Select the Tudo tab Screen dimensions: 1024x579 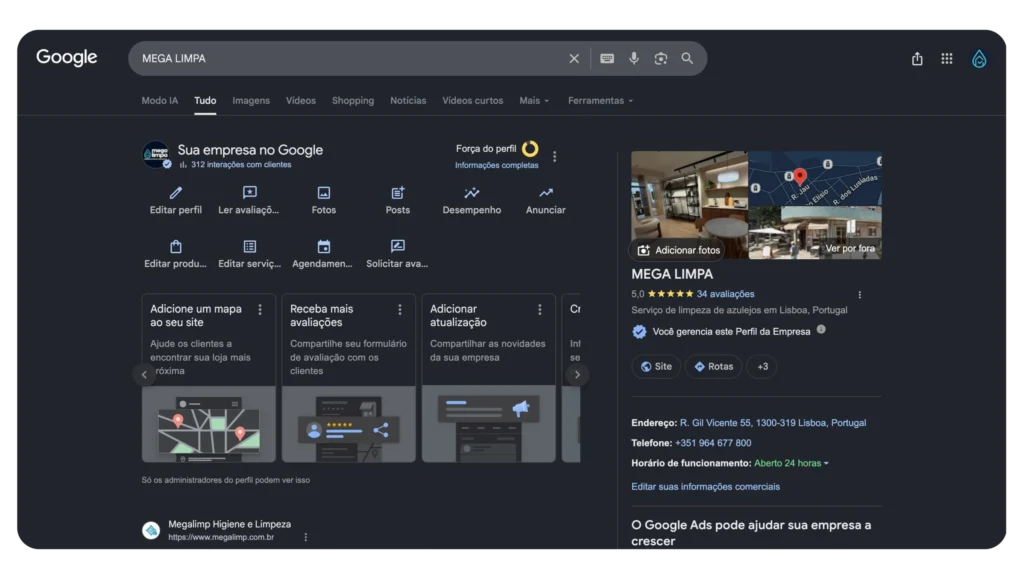tap(205, 101)
